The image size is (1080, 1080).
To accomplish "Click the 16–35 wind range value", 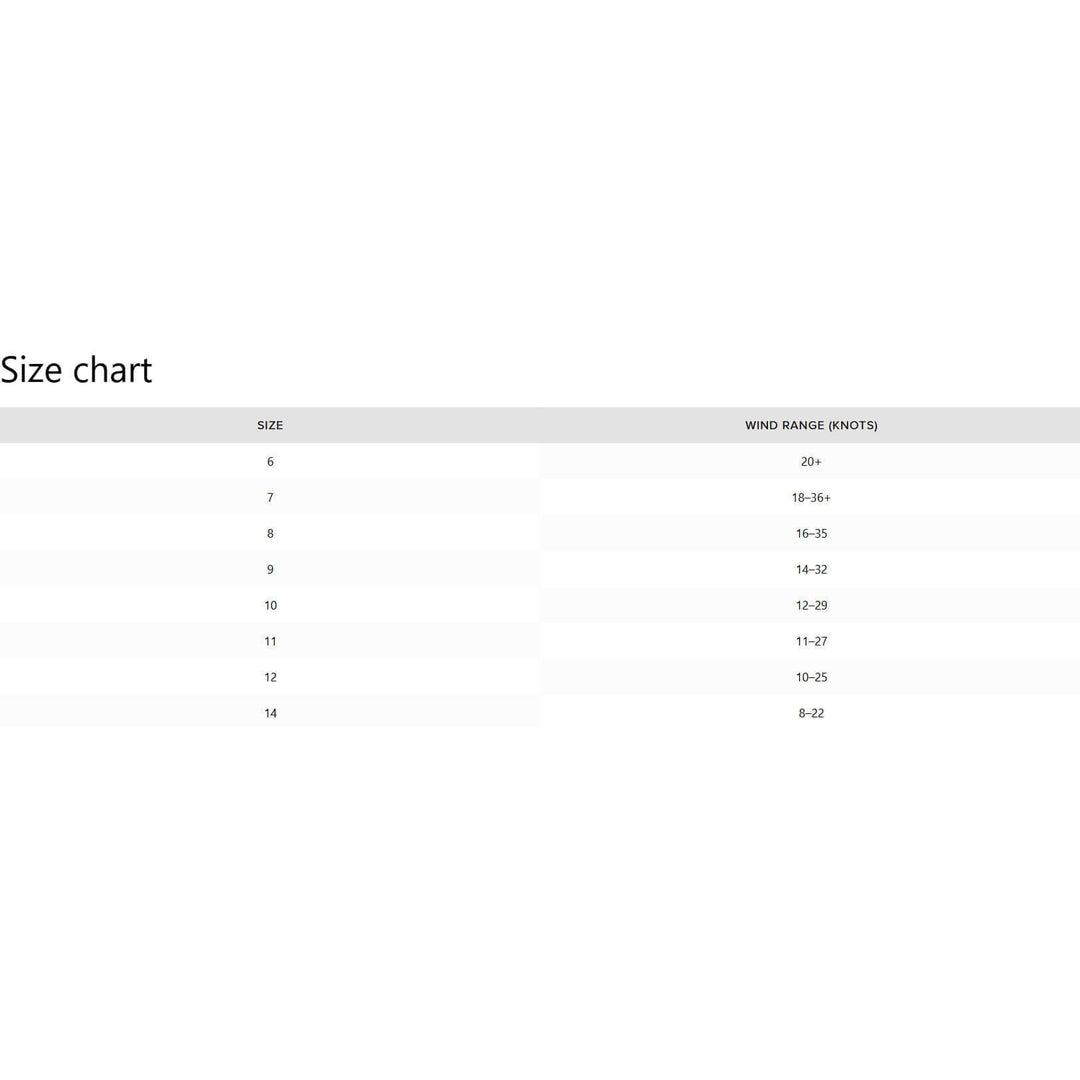I will coord(811,534).
